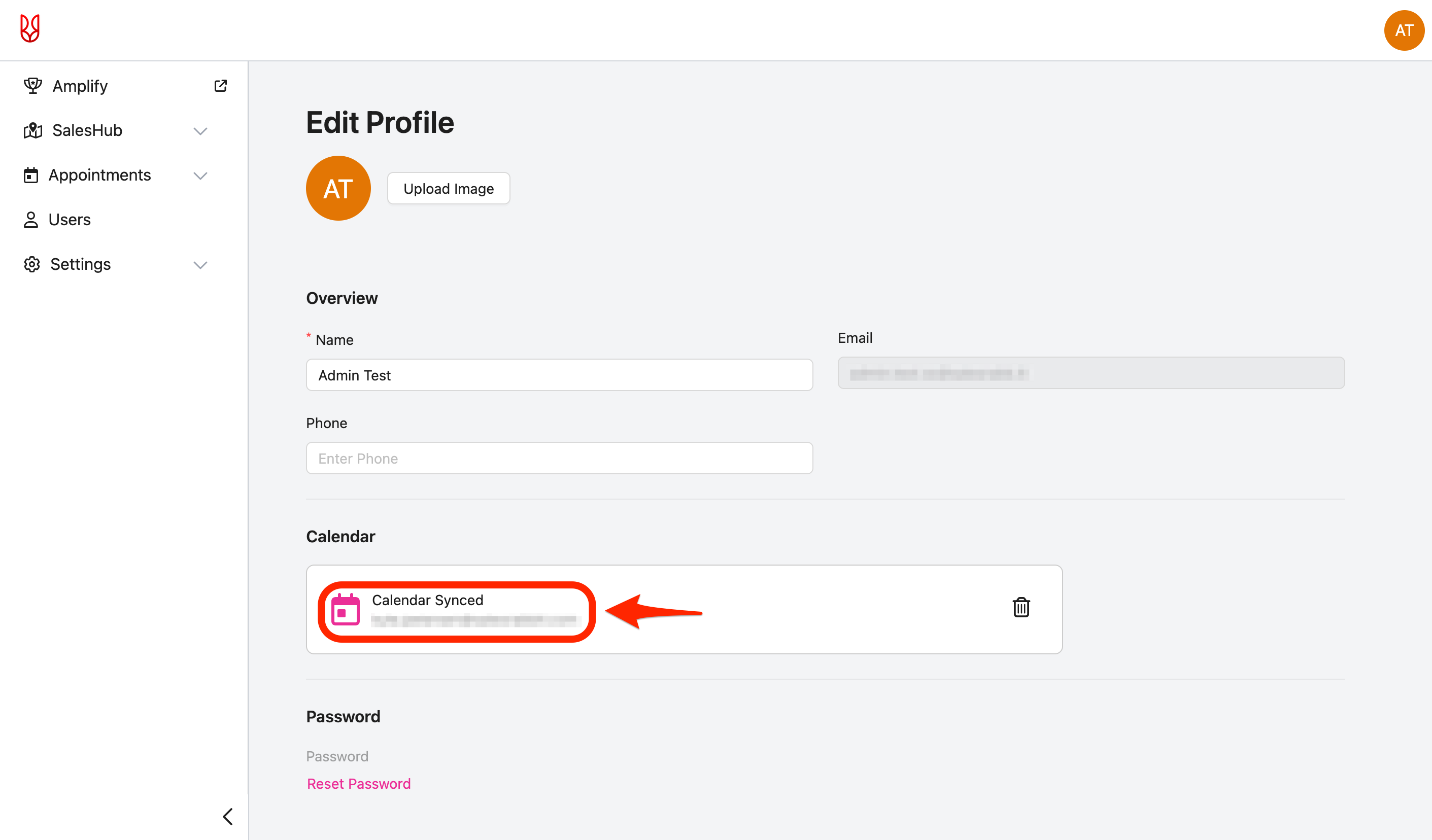Image resolution: width=1432 pixels, height=840 pixels.
Task: Open the AT user avatar menu
Action: click(x=1403, y=30)
